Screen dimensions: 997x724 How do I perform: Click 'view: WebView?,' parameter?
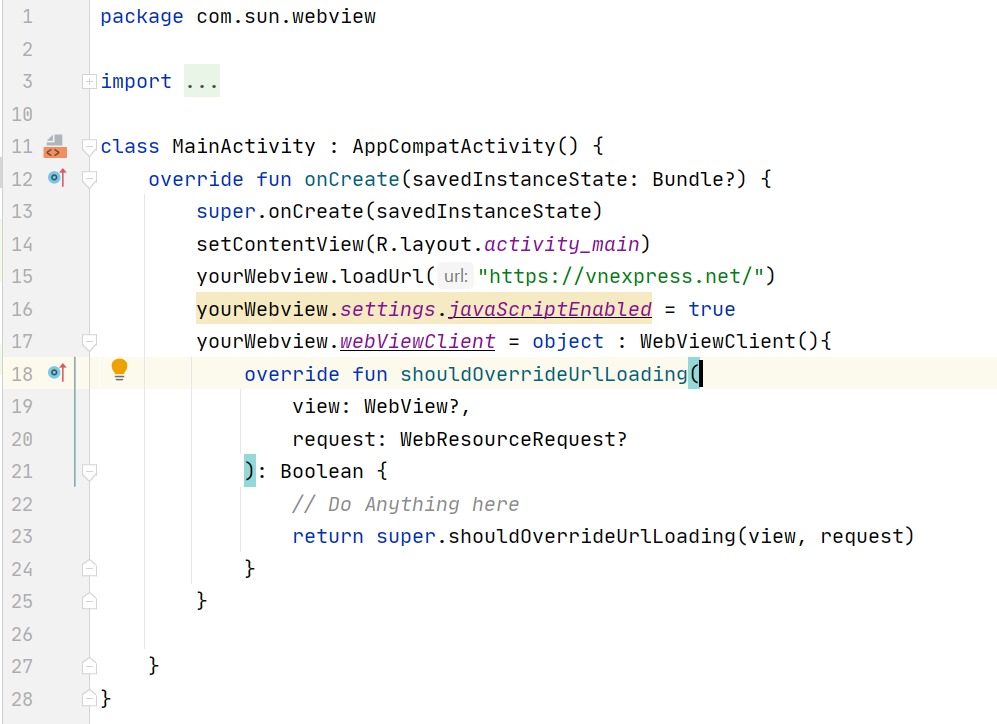point(381,406)
